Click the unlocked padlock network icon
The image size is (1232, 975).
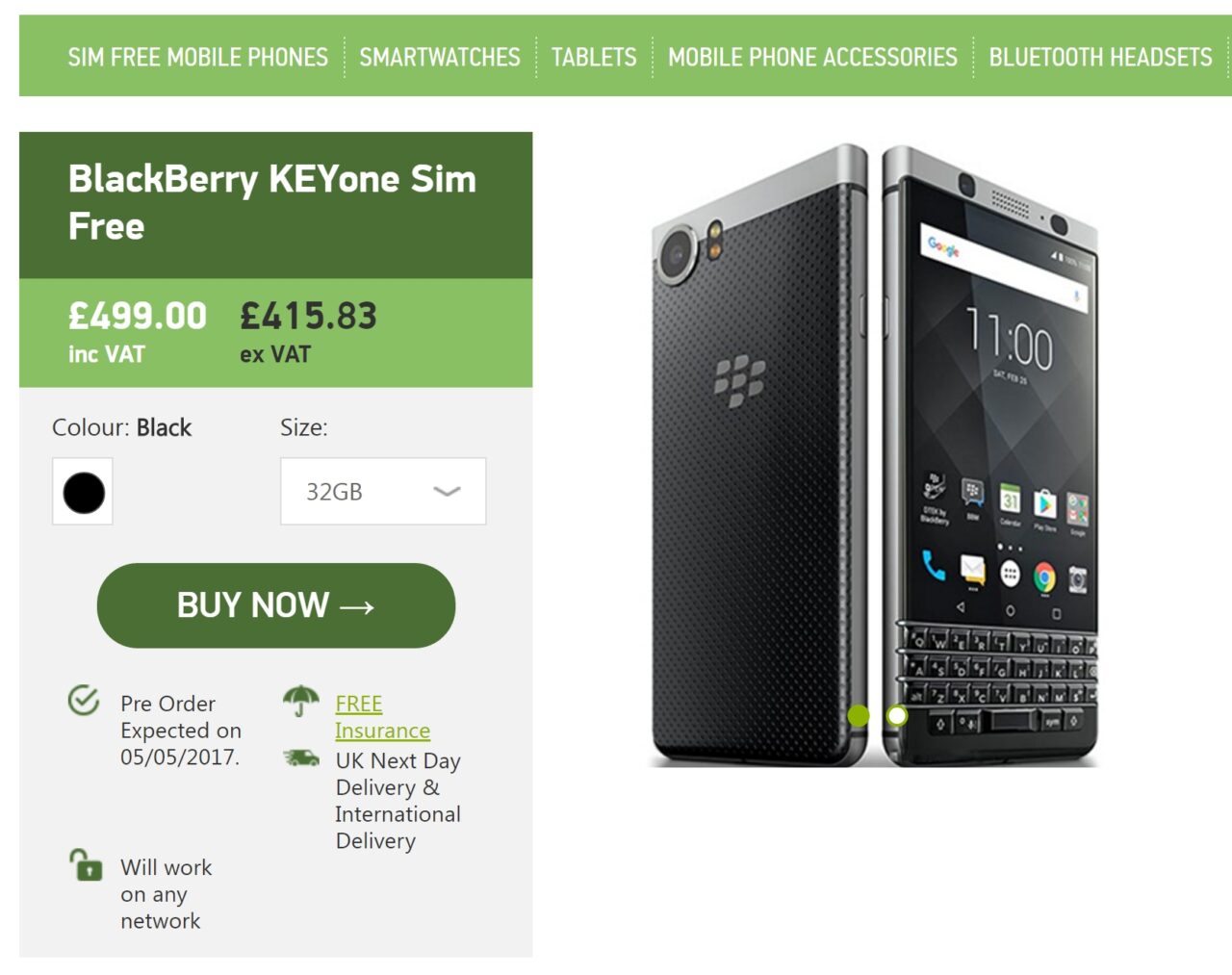coord(86,864)
